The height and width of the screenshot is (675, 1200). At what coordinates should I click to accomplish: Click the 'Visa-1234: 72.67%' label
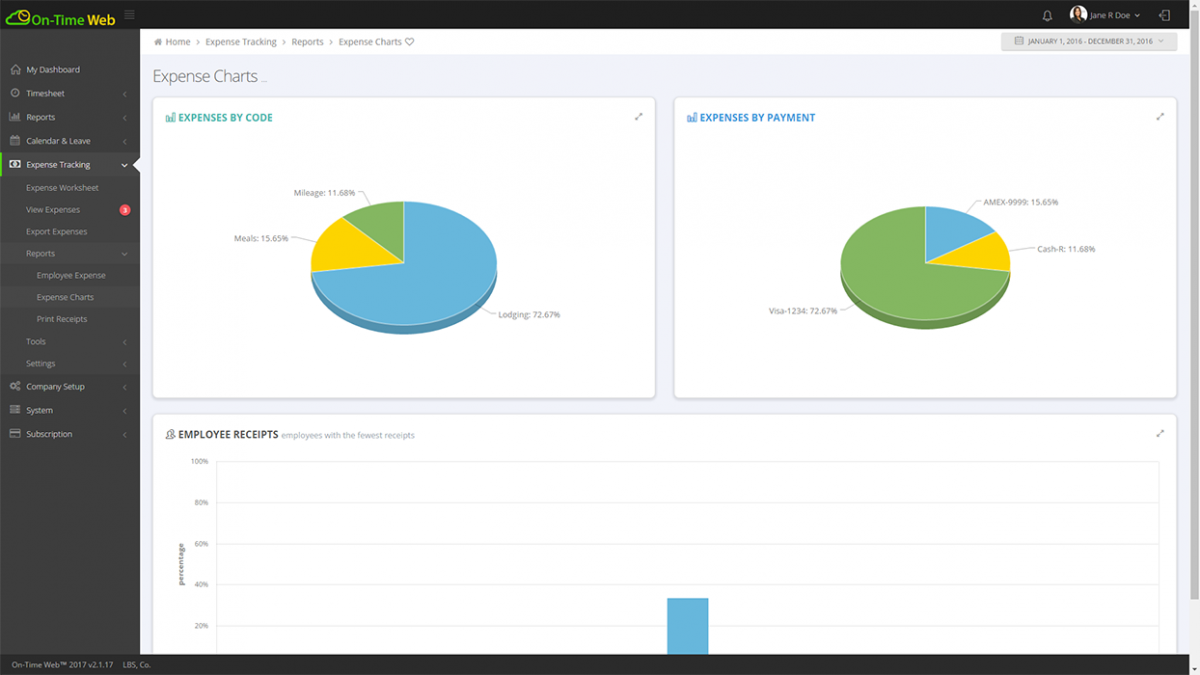(x=803, y=311)
